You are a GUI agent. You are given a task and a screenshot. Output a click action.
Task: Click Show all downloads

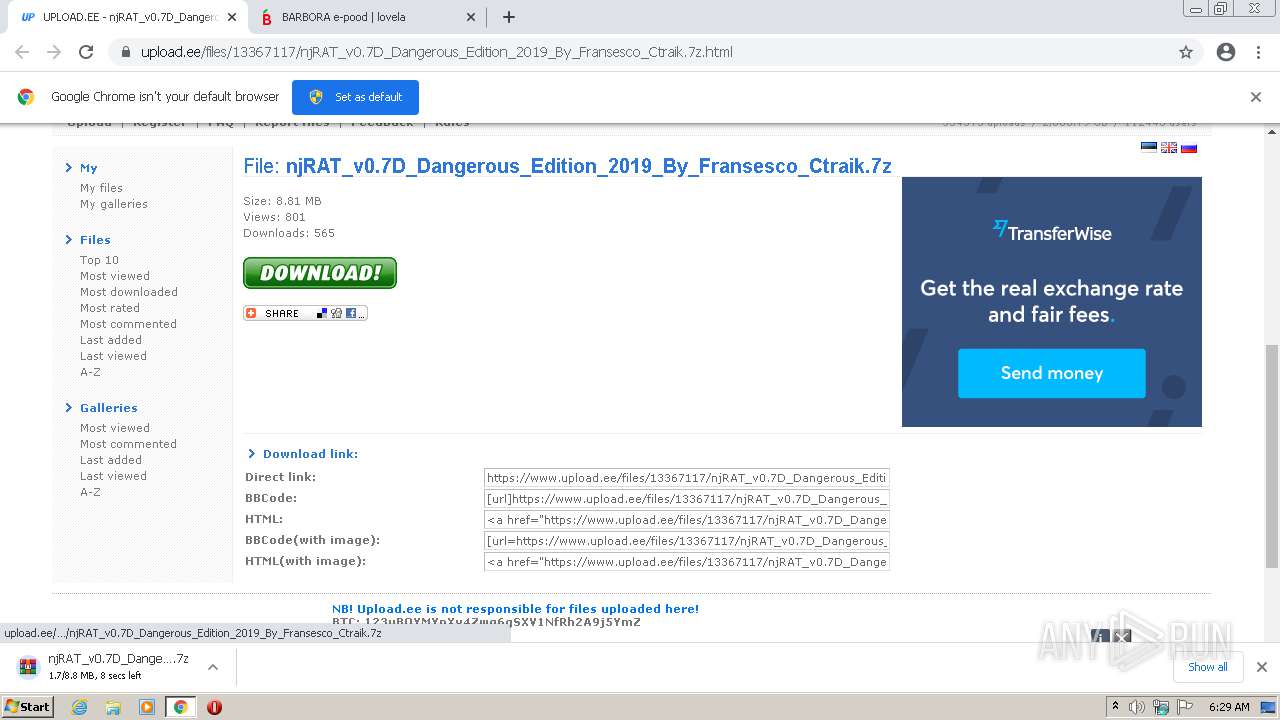point(1208,667)
